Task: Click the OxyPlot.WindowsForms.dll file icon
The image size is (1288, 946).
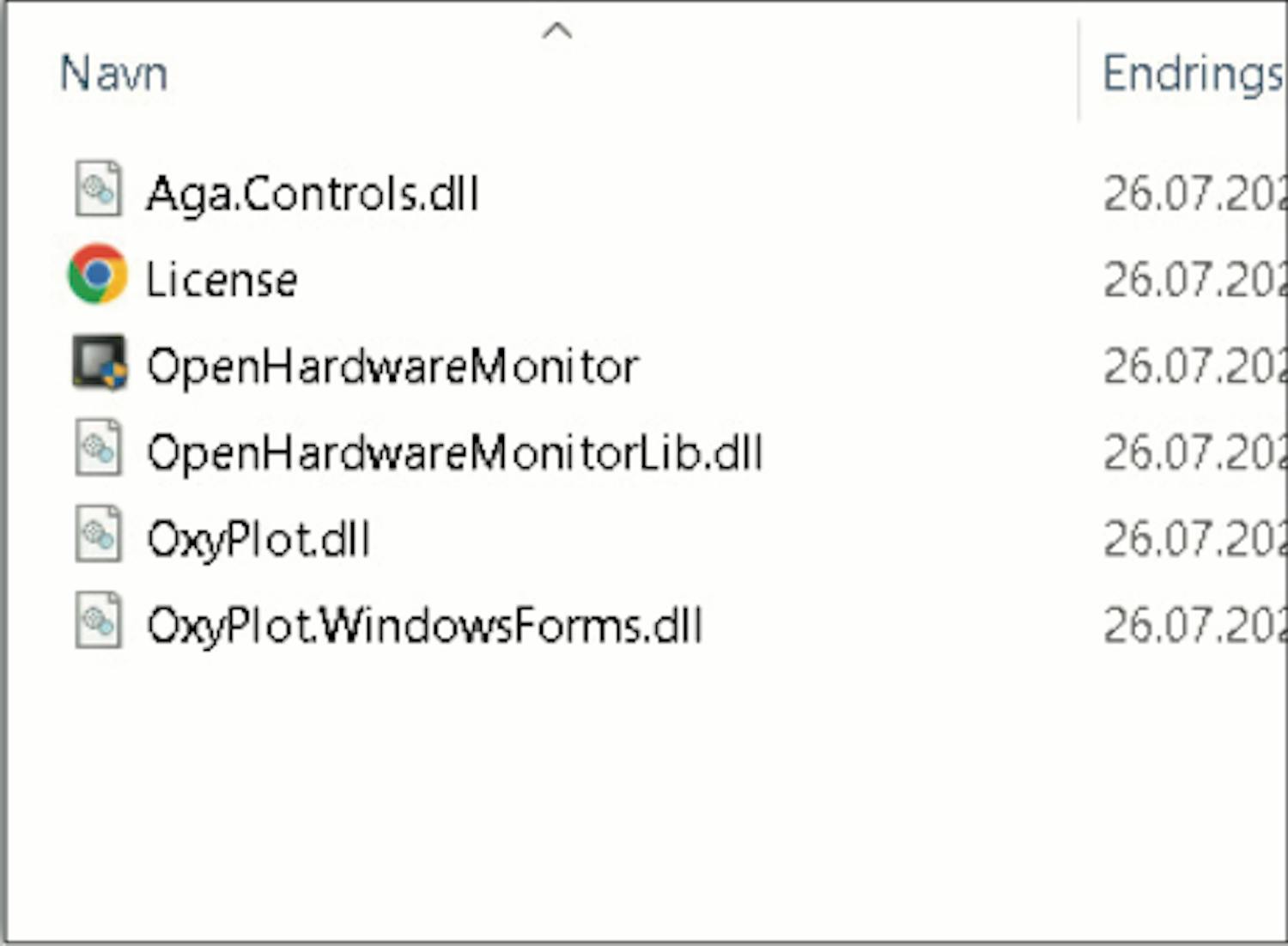Action: click(98, 621)
